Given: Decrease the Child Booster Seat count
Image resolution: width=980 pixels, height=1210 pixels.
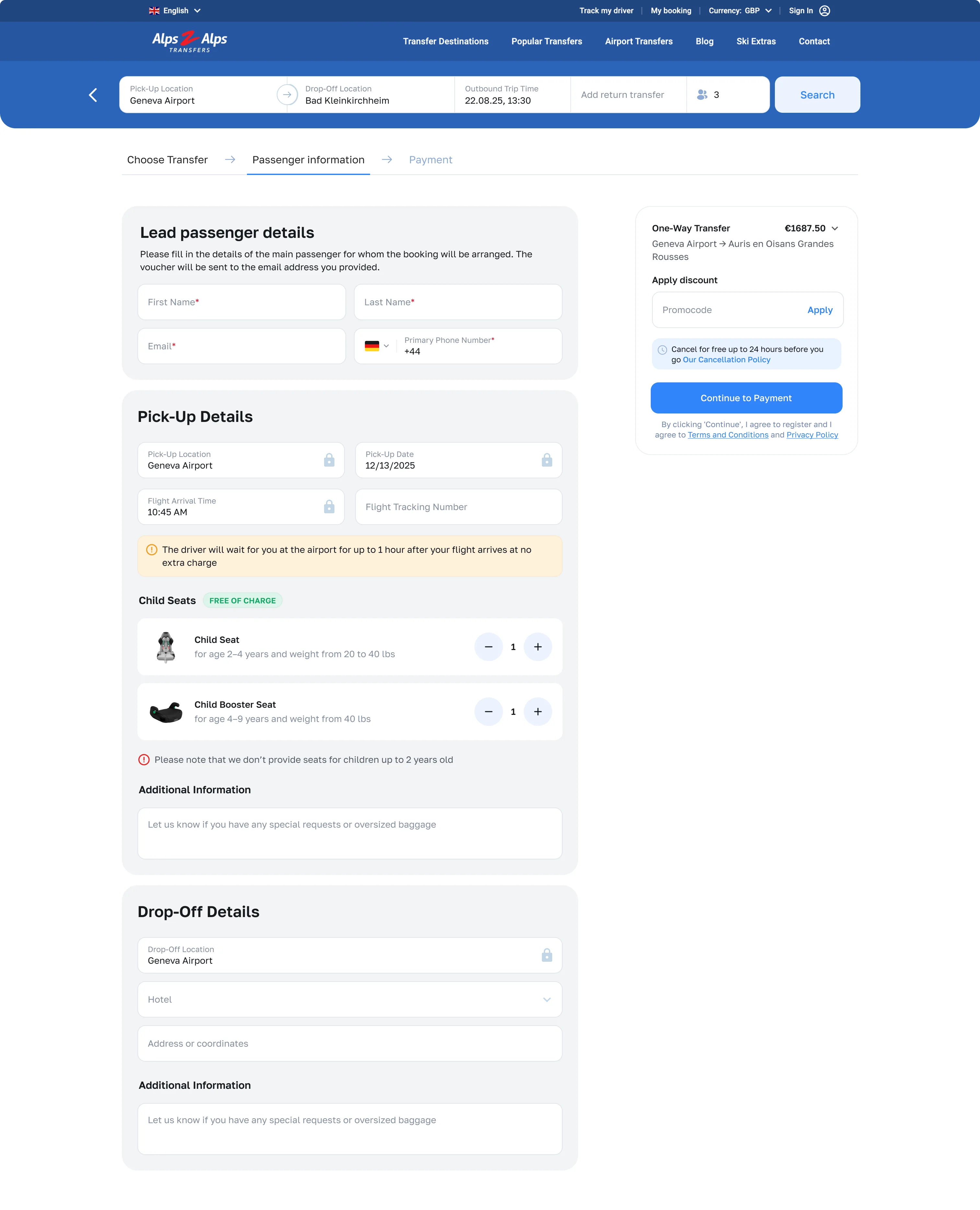Looking at the screenshot, I should point(488,712).
